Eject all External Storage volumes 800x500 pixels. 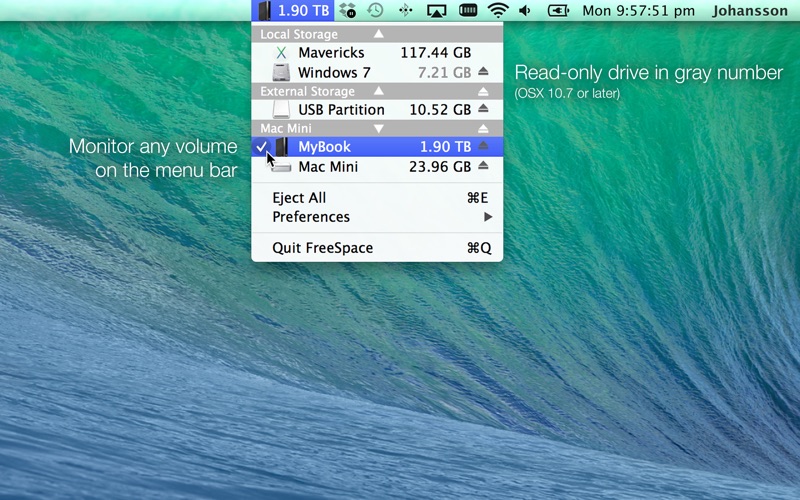tap(483, 92)
